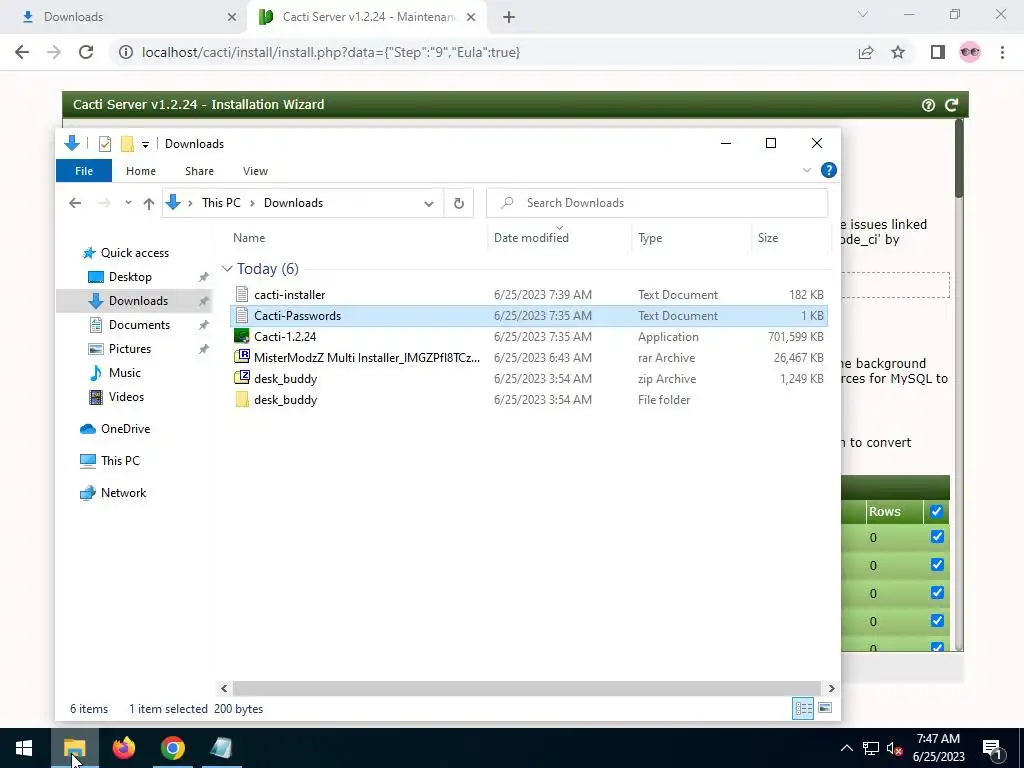
Task: Click the Explorer back arrow
Action: pos(75,203)
